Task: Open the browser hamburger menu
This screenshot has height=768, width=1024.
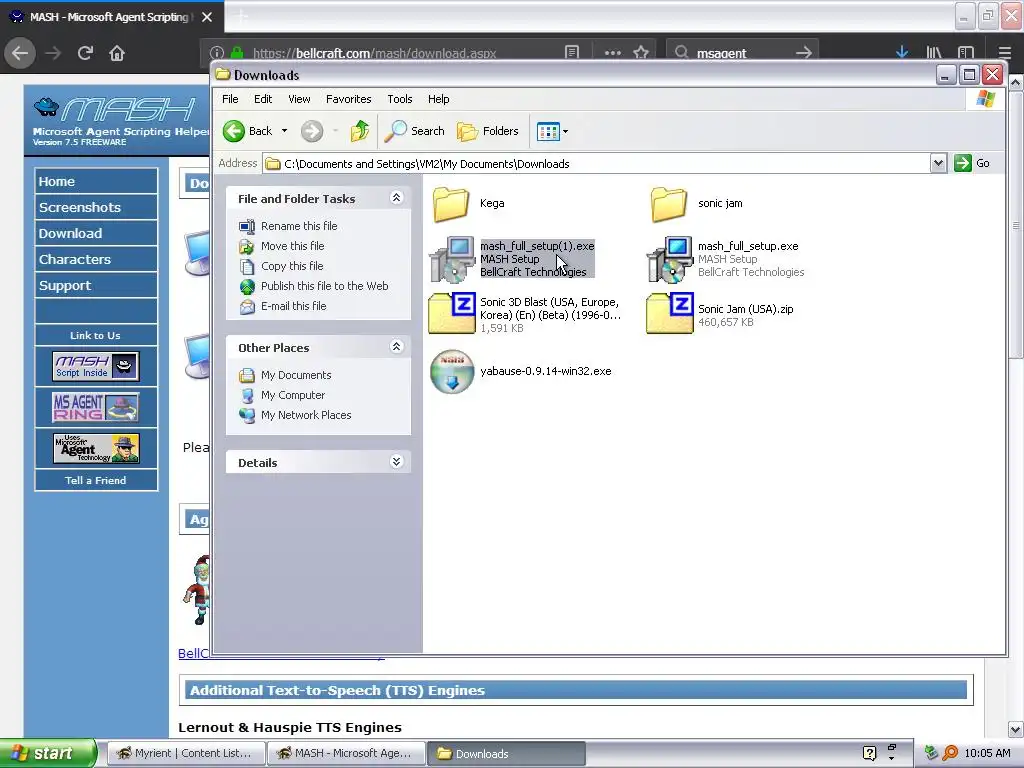Action: click(1004, 52)
